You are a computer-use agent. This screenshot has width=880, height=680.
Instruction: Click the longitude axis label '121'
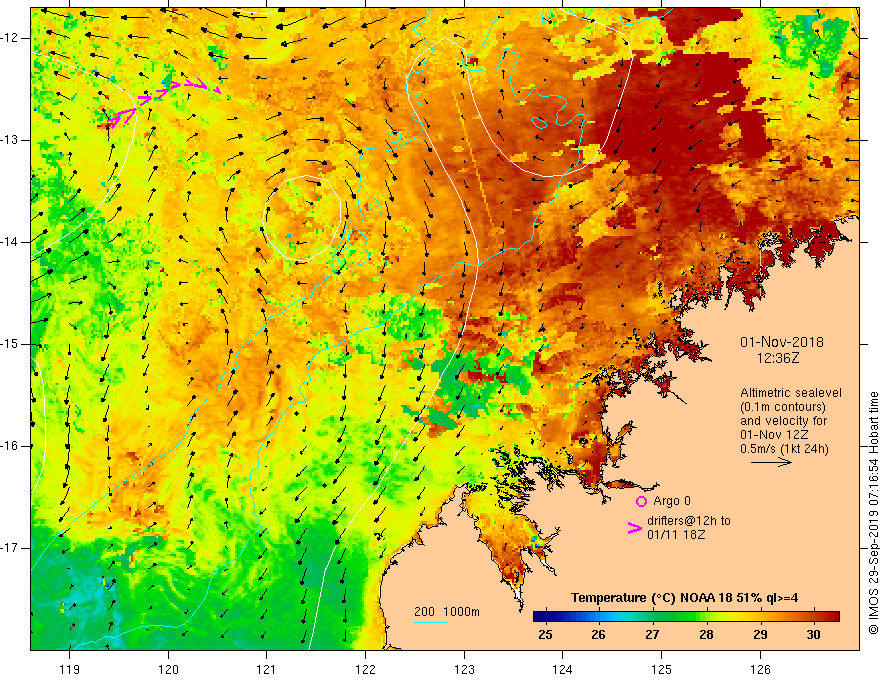[x=267, y=669]
